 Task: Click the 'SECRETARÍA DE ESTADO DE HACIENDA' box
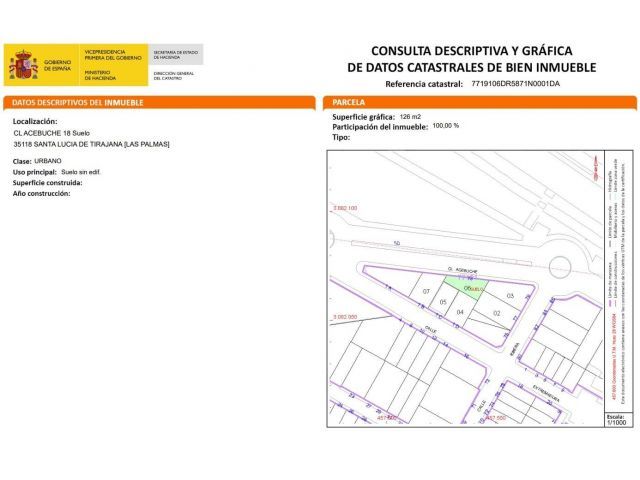click(x=176, y=55)
